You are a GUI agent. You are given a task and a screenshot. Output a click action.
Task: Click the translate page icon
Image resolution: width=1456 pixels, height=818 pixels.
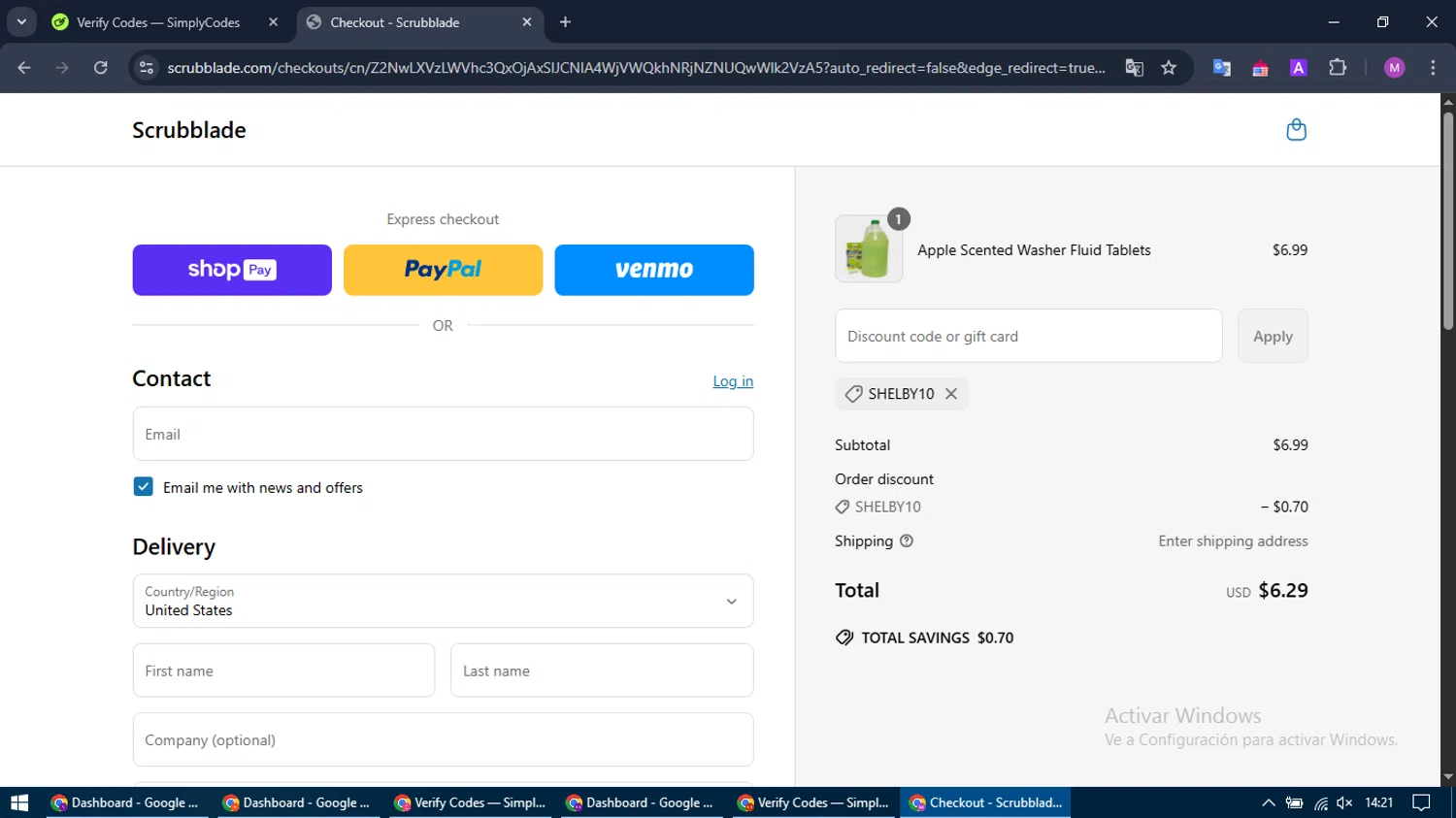point(1134,68)
